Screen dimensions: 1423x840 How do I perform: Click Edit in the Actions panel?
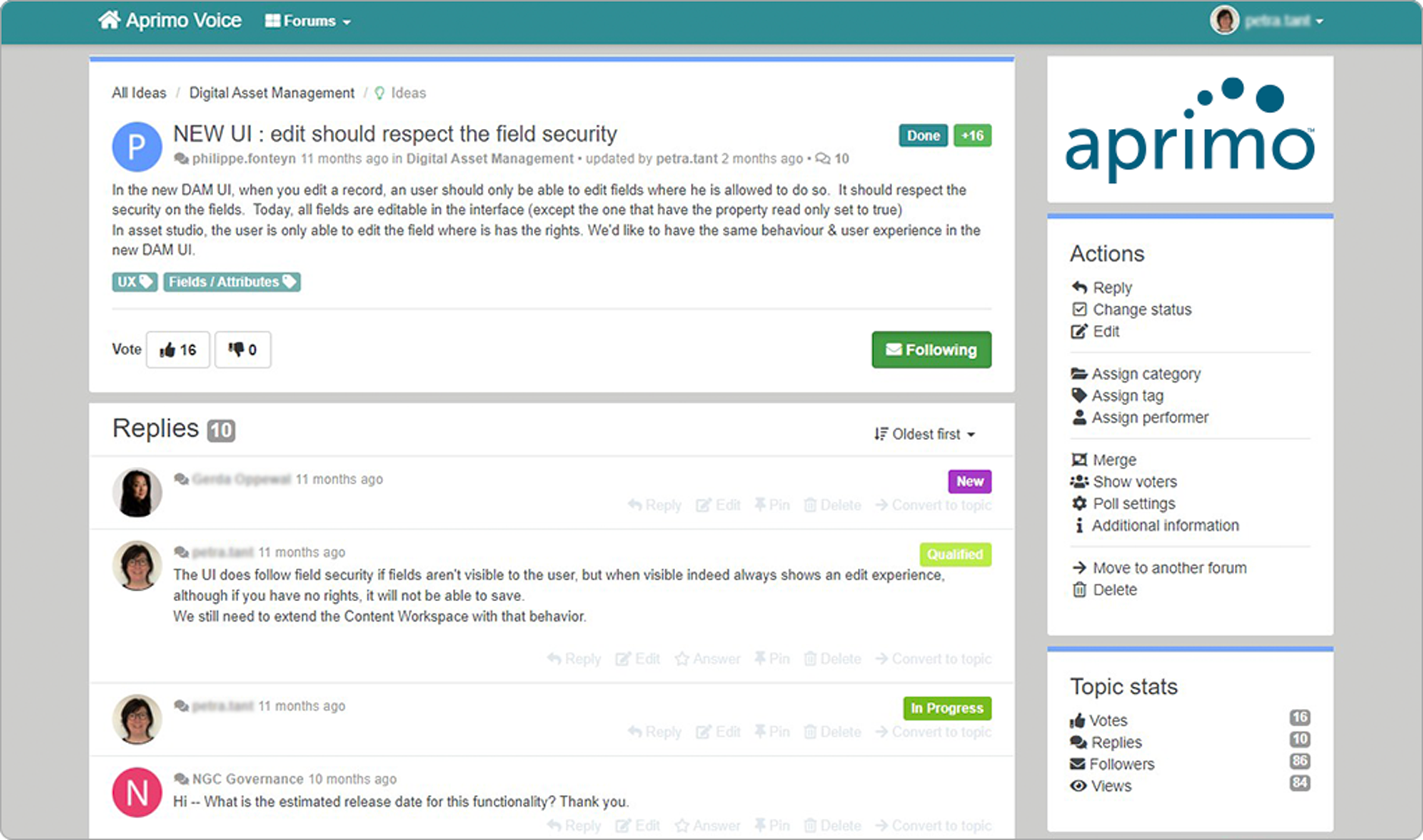[1095, 331]
